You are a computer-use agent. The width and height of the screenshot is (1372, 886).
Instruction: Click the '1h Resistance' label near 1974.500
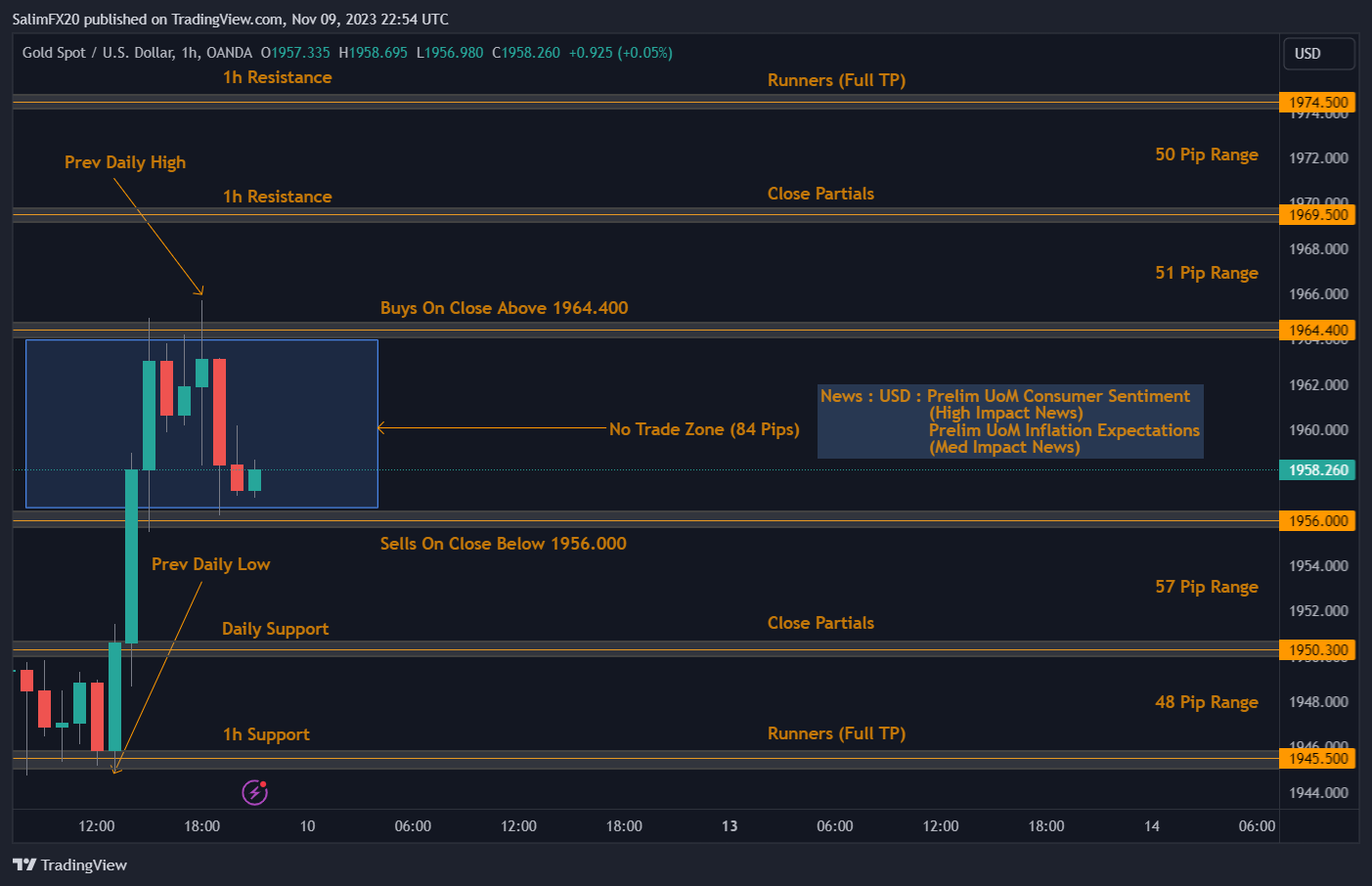(277, 77)
